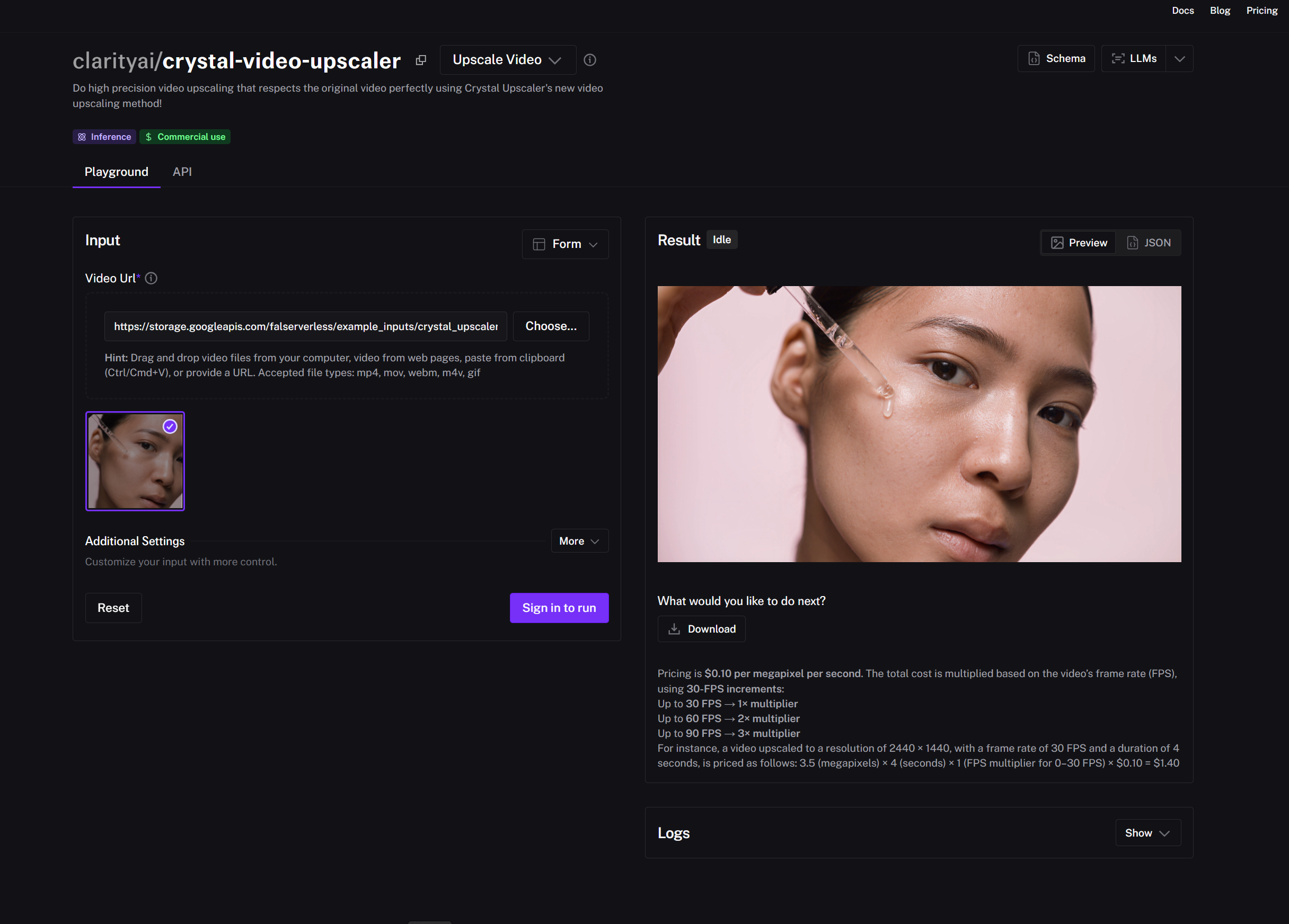
Task: Toggle the Inference badge
Action: coord(104,136)
